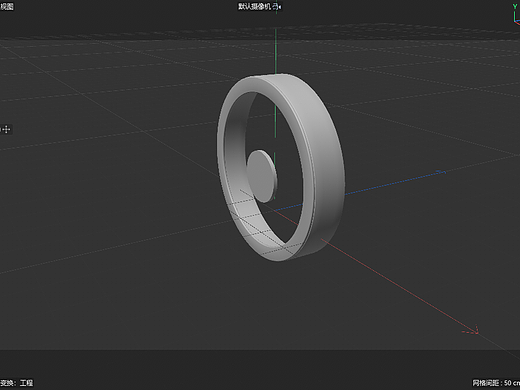The width and height of the screenshot is (520, 390).
Task: Click the green Y-axis line above the ring
Action: 276,52
